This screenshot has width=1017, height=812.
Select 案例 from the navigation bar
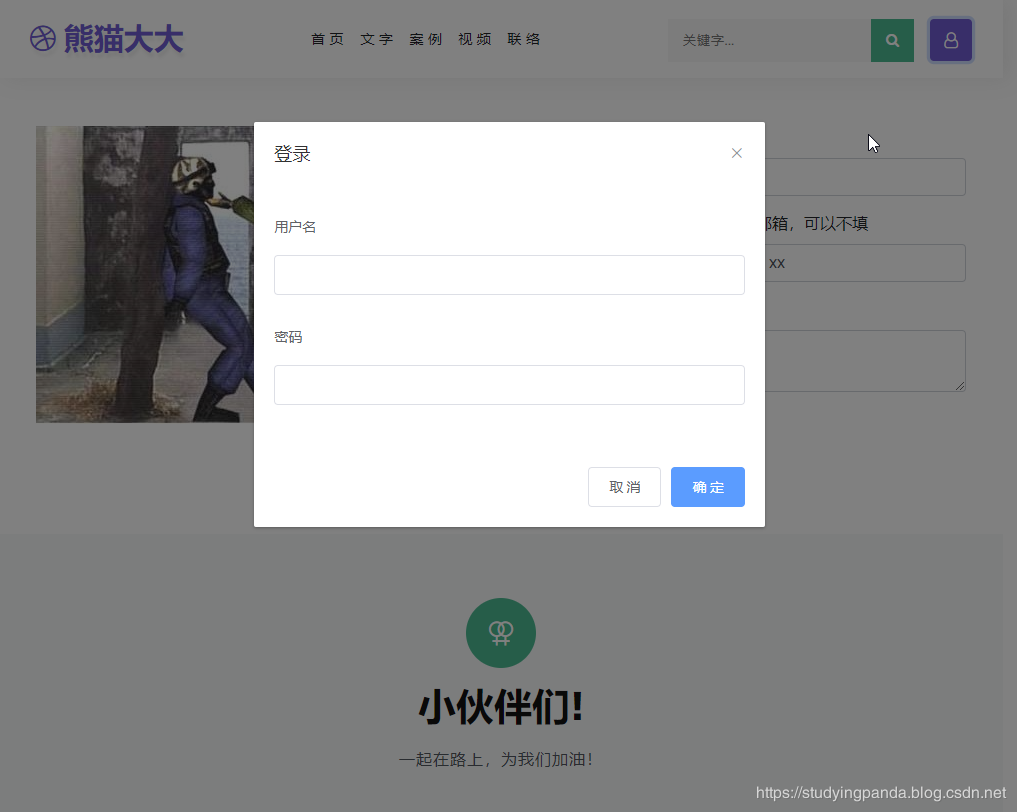tap(425, 39)
